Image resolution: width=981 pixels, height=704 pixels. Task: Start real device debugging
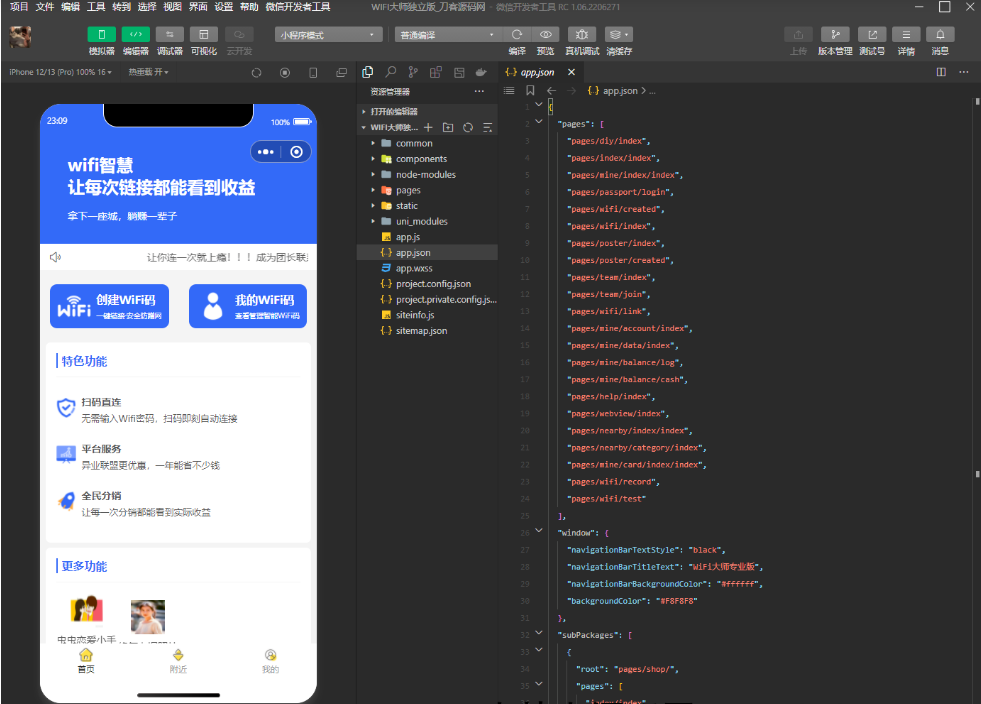[582, 34]
